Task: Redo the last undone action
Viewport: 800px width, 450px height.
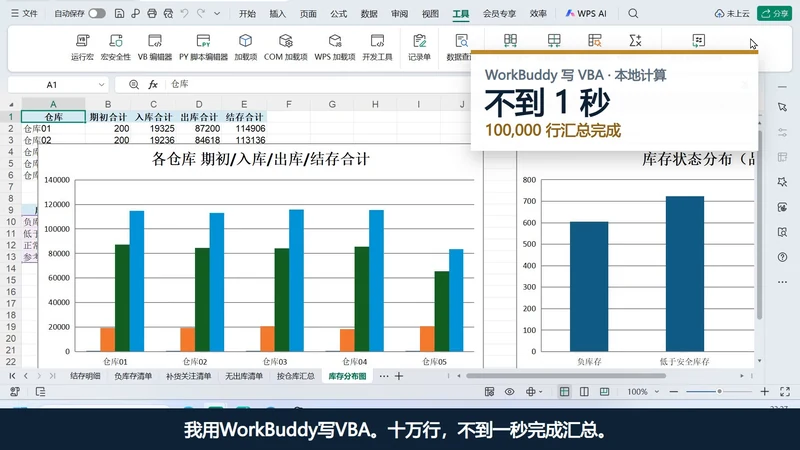Action: pos(201,14)
